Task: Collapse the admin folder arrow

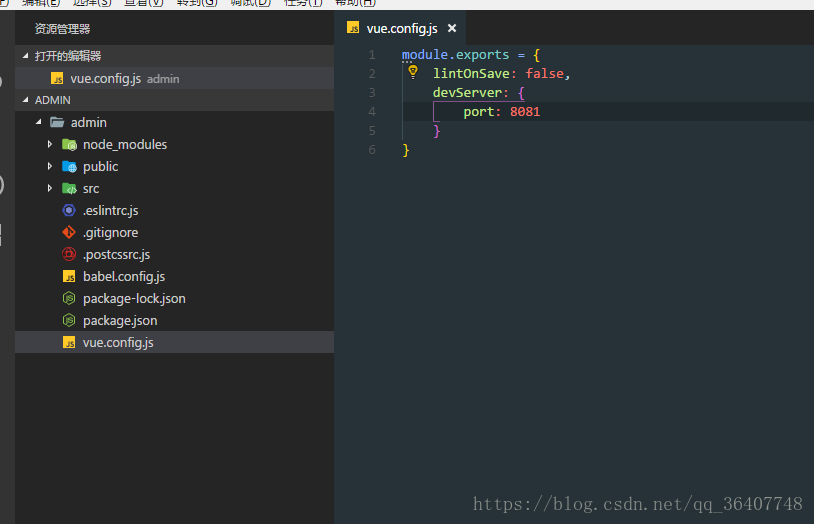Action: [38, 122]
